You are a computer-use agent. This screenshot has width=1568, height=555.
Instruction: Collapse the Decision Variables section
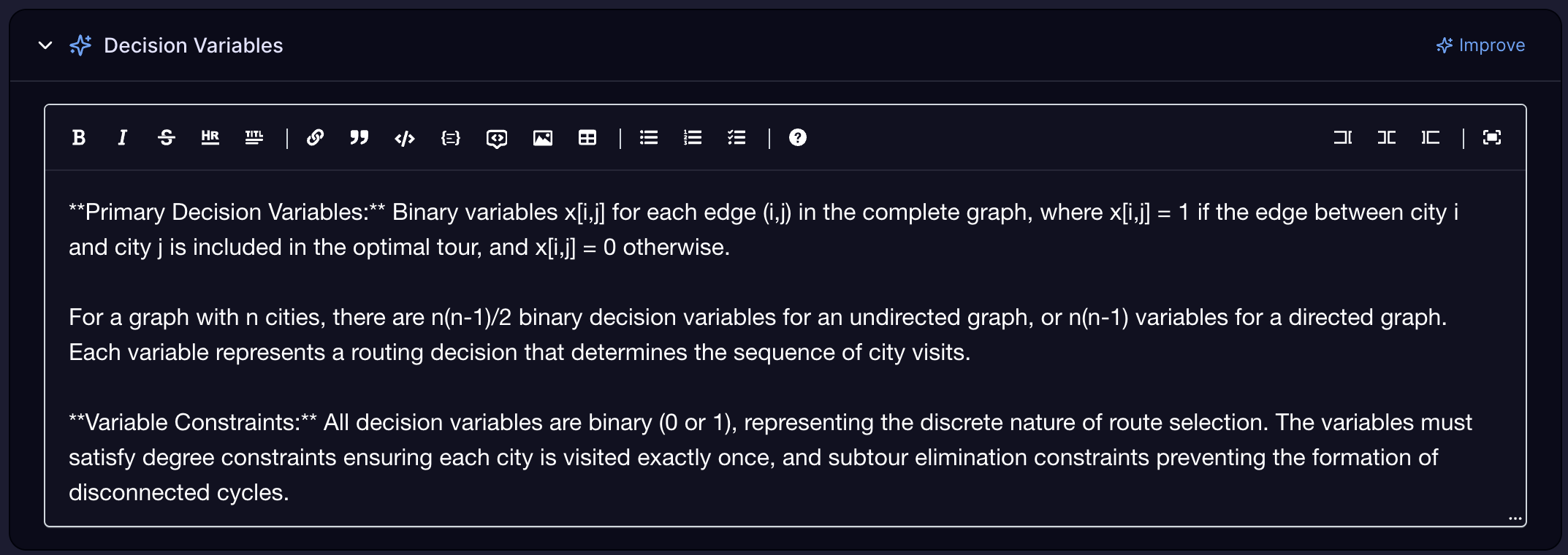pos(44,45)
